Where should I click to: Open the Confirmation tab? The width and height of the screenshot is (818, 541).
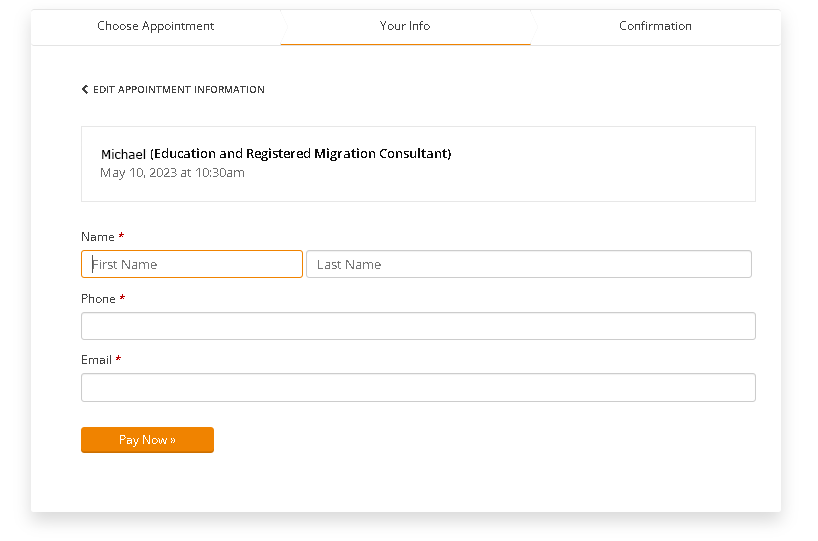click(655, 26)
